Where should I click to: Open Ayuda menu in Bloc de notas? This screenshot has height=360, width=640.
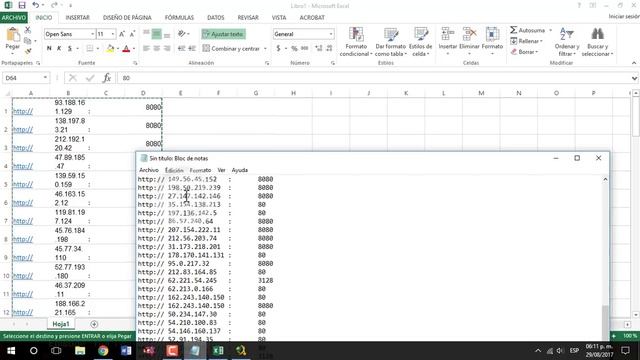[x=240, y=170]
